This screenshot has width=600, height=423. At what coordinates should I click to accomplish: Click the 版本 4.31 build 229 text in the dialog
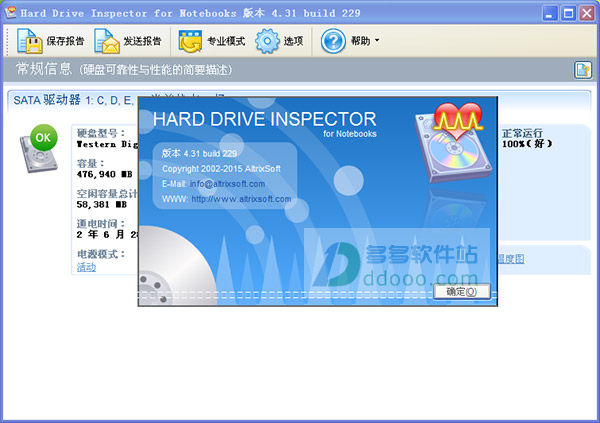click(199, 154)
